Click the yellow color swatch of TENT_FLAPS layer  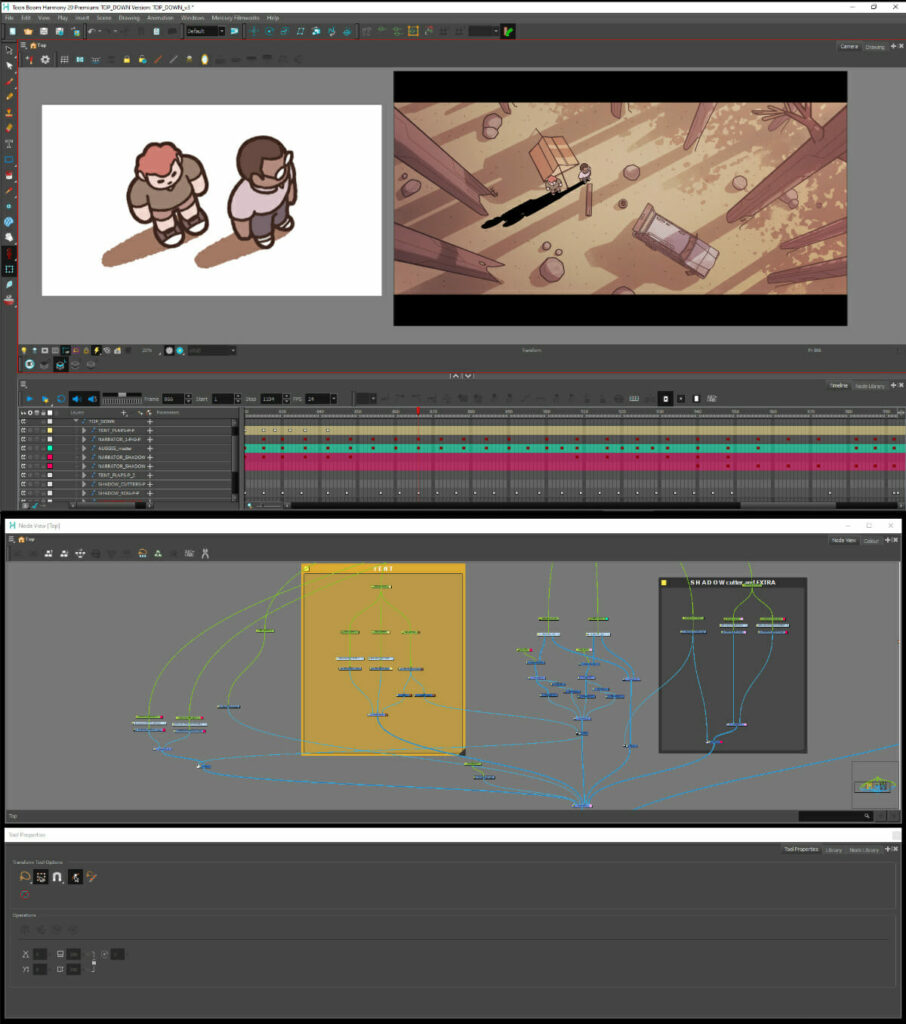point(50,430)
